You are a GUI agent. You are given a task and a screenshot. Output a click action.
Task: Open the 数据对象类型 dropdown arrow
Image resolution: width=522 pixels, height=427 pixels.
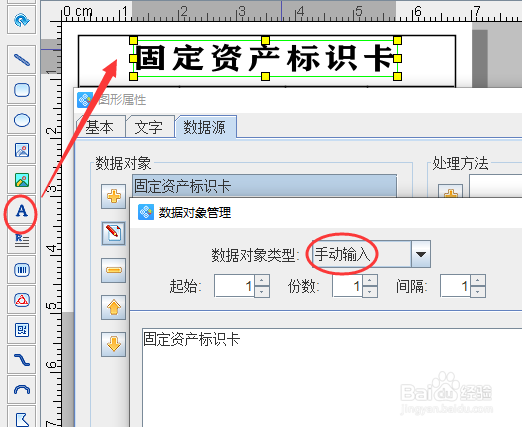click(x=421, y=254)
